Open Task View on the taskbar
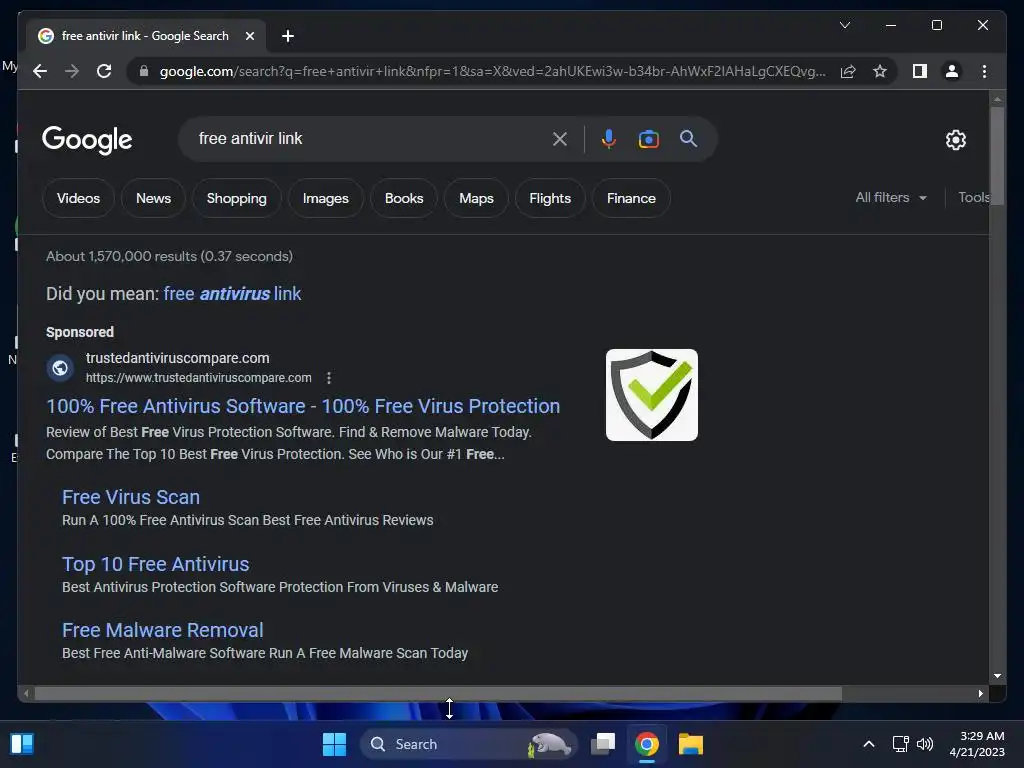This screenshot has height=768, width=1024. (603, 744)
